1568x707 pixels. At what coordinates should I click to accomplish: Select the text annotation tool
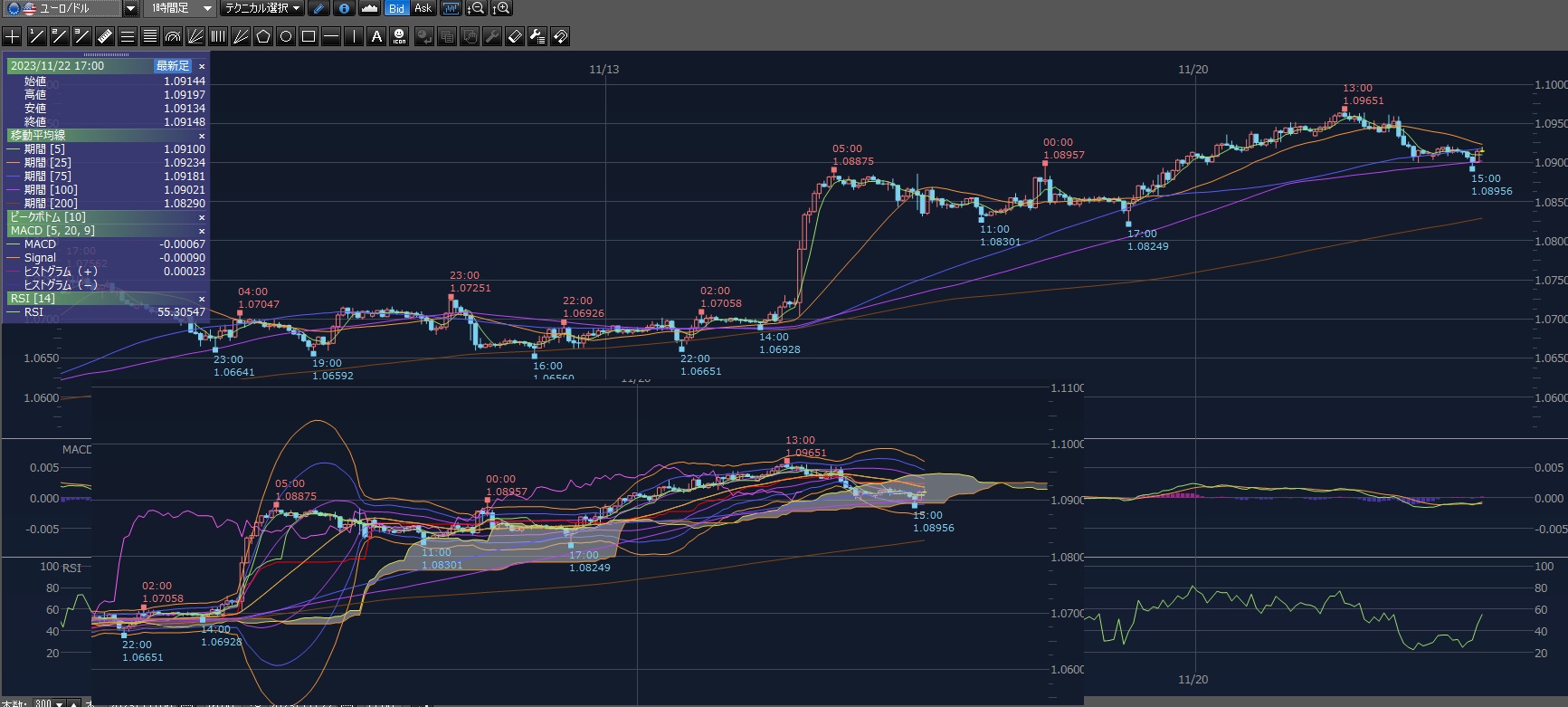[x=376, y=36]
